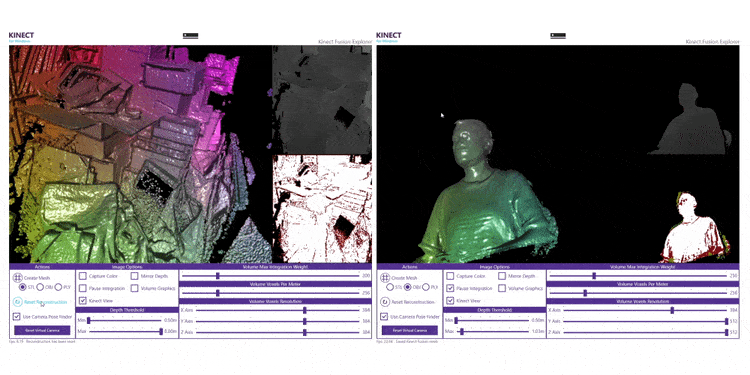
Task: Enable Mirror Depth in right window
Action: [502, 276]
